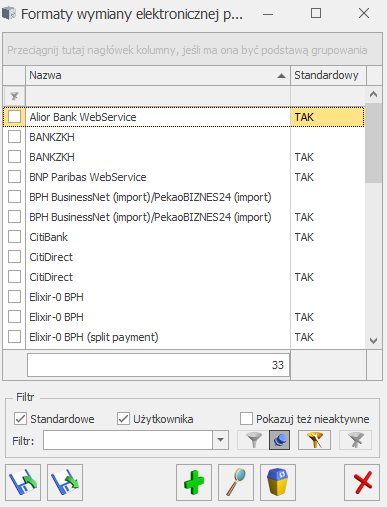Tick the checkbox for CitiBank row
This screenshot has width=387, height=507.
tap(14, 237)
